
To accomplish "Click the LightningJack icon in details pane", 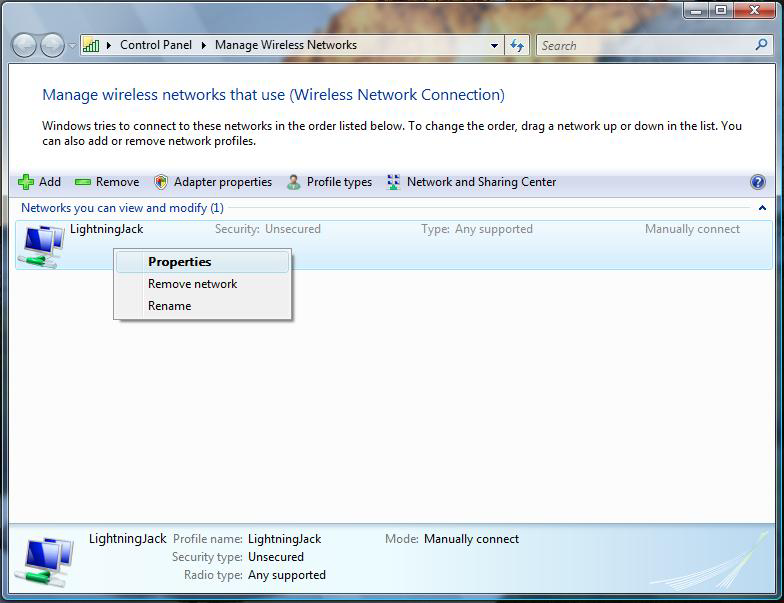I will (x=44, y=562).
